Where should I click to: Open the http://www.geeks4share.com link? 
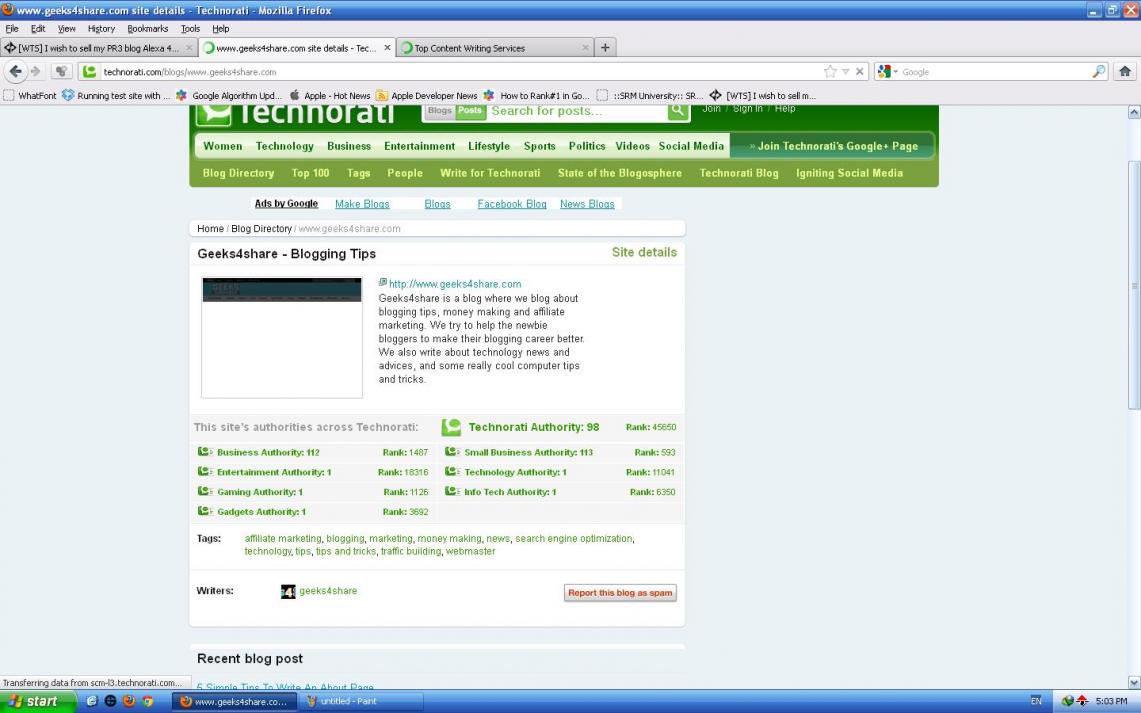click(455, 284)
